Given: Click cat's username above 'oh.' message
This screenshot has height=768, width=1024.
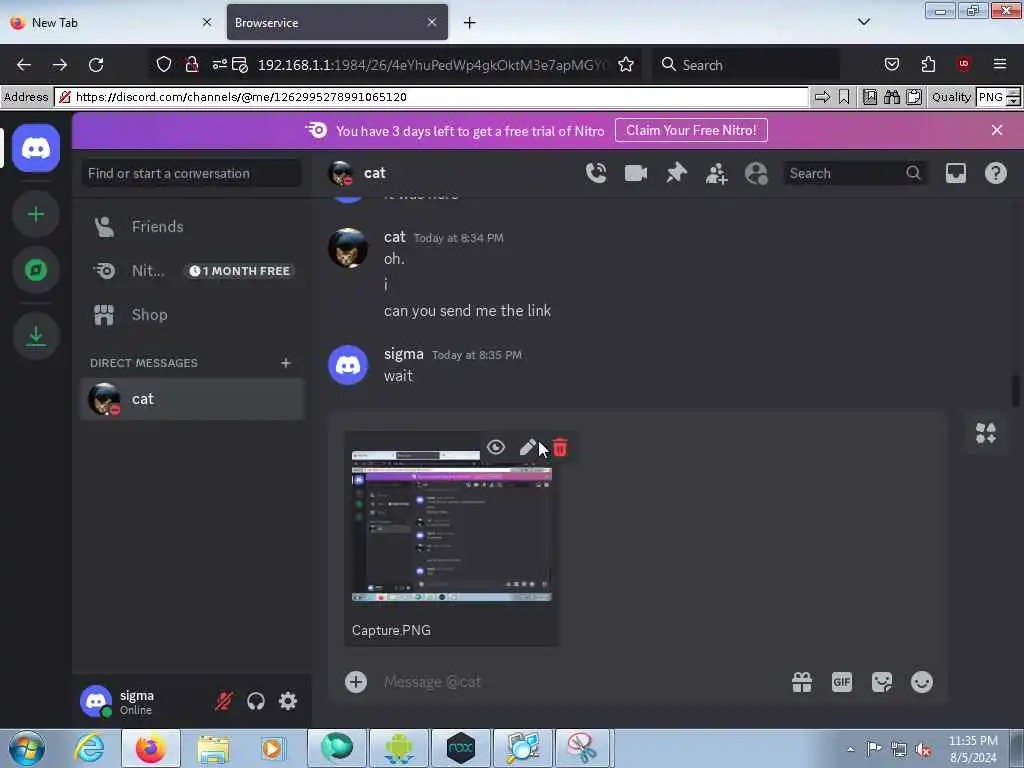Looking at the screenshot, I should [x=394, y=237].
